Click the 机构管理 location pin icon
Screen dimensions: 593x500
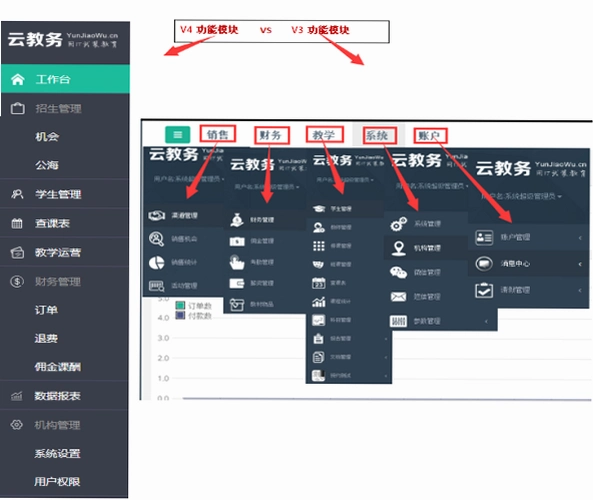(x=398, y=248)
